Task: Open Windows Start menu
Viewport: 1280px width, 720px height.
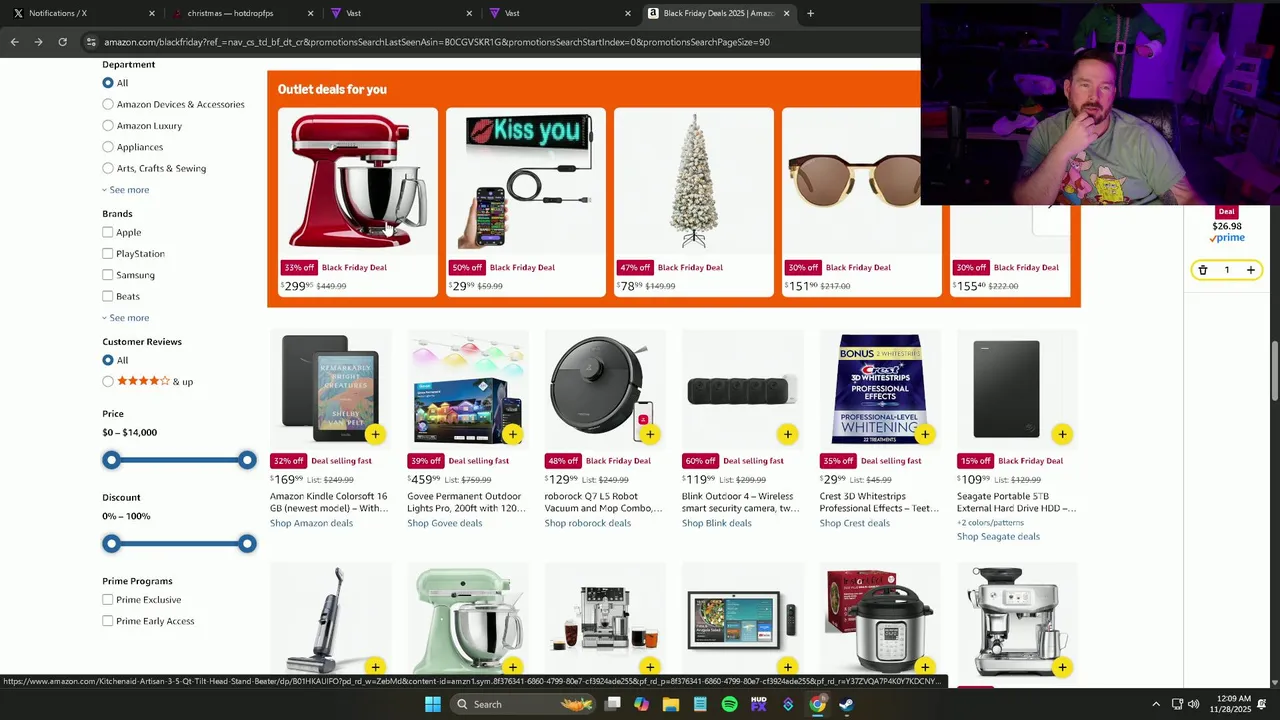Action: [x=433, y=704]
